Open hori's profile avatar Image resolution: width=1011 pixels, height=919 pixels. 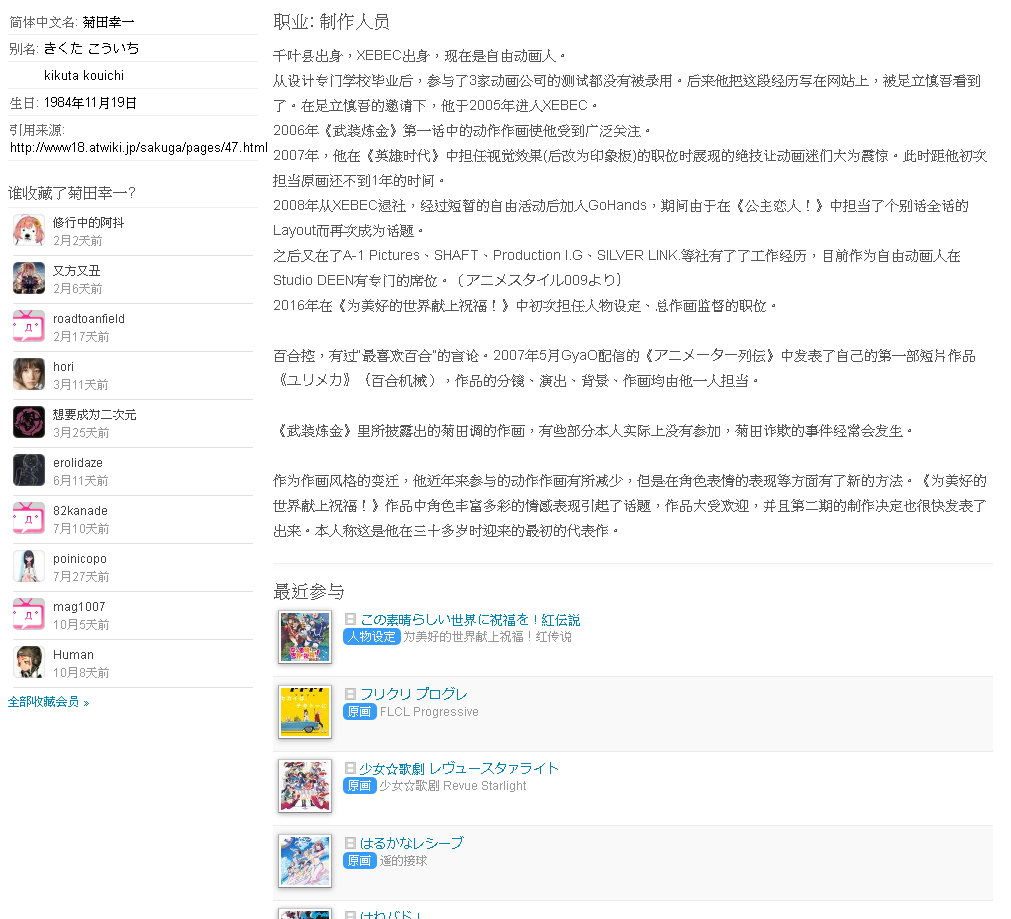29,374
